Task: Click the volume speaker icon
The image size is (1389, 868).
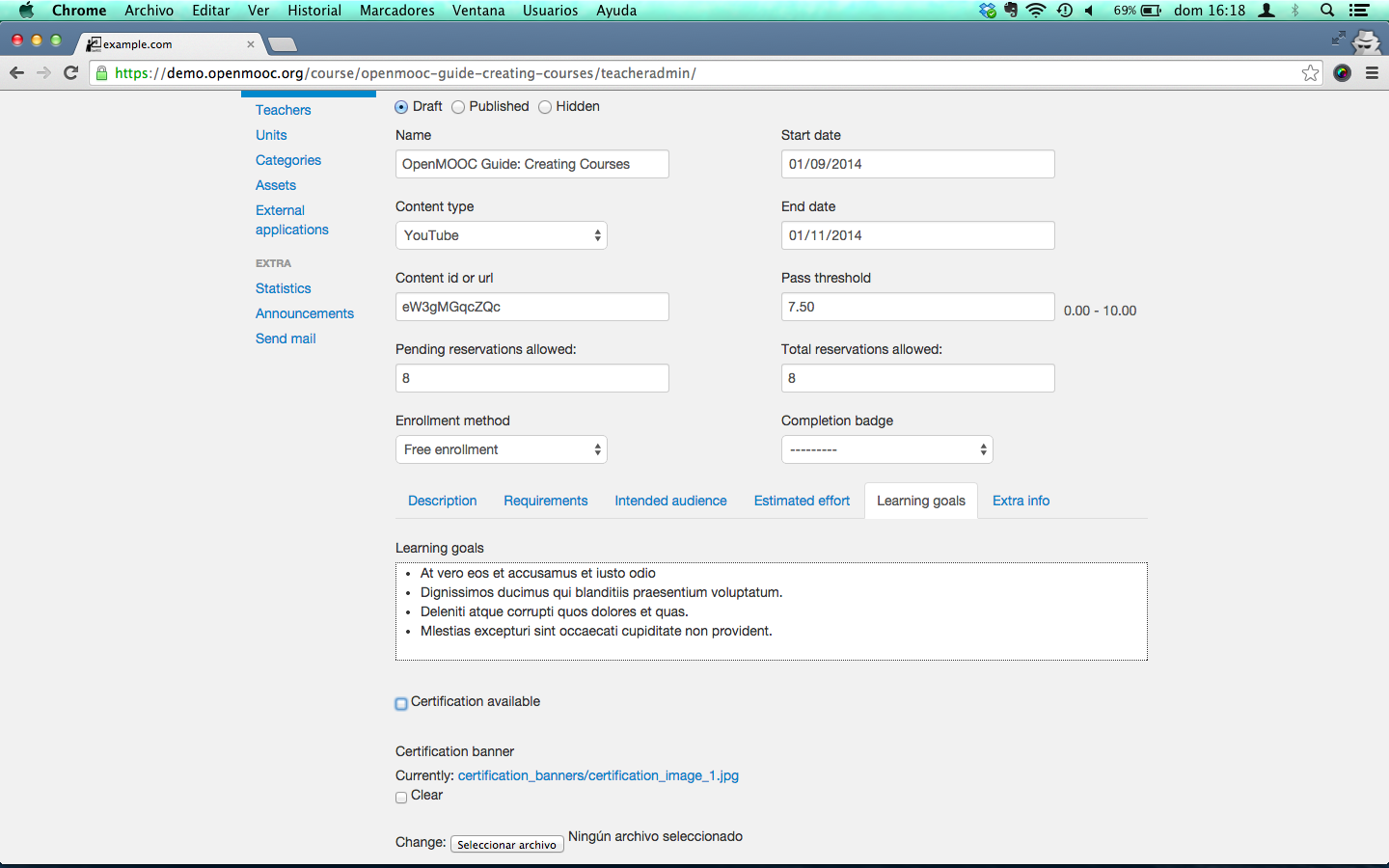Action: [1089, 11]
